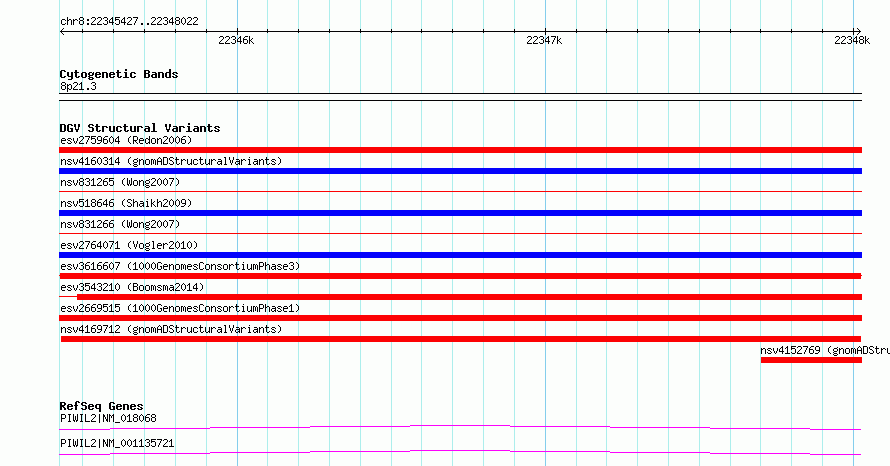Screen dimensions: 890x466
Task: Select the DGV Structural Variants track title
Action: point(140,128)
